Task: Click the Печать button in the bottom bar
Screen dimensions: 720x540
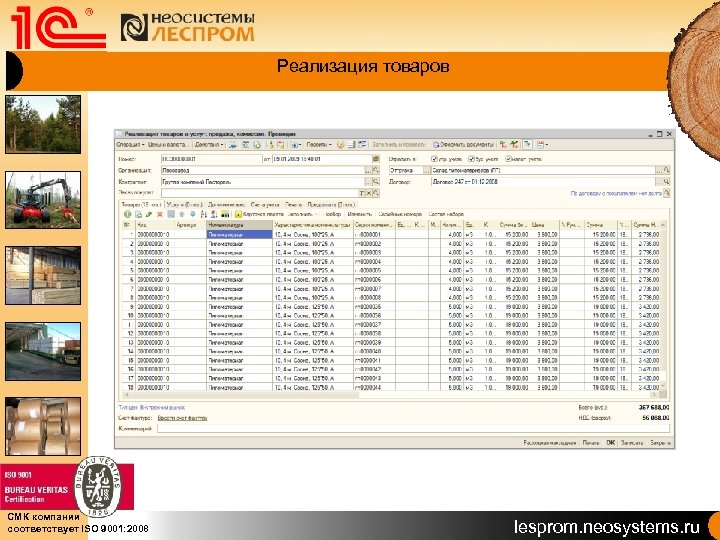Action: (x=591, y=443)
